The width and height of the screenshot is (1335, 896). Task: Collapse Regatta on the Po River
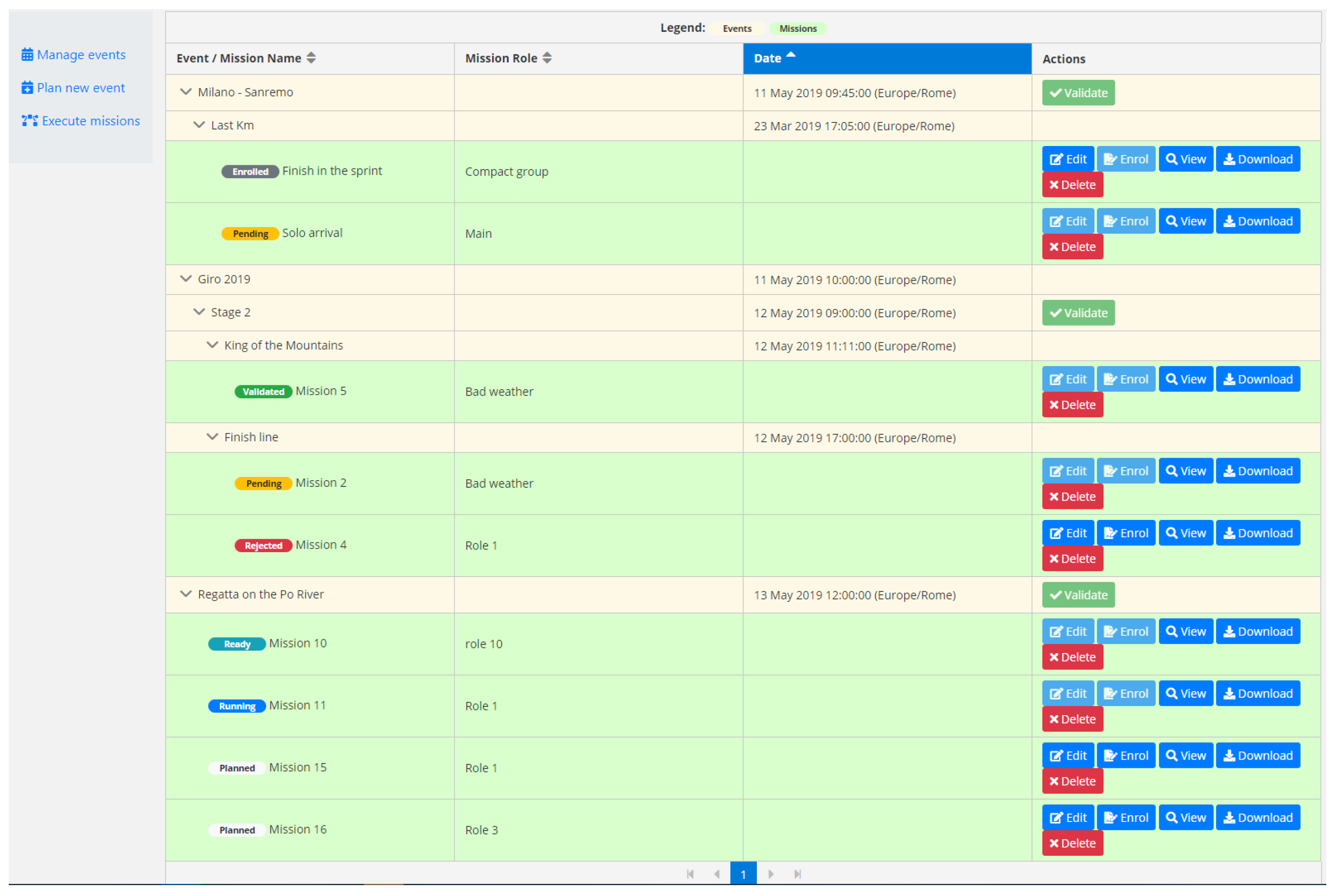point(185,594)
